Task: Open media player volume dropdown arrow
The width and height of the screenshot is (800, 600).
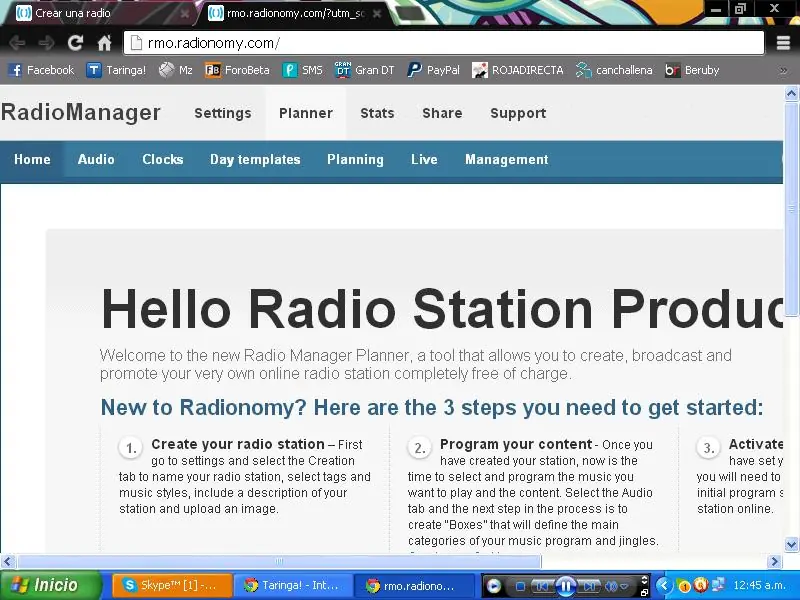Action: pyautogui.click(x=624, y=587)
